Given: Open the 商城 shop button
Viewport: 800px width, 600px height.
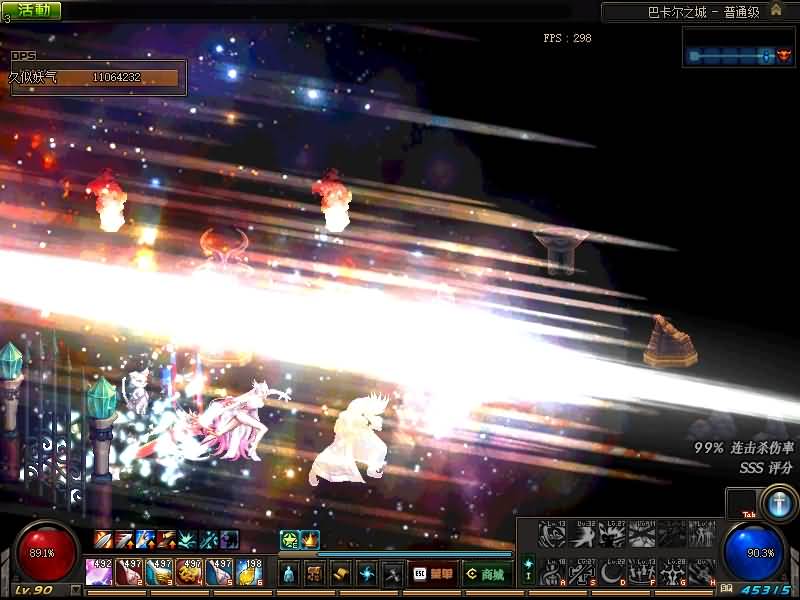Looking at the screenshot, I should tap(487, 574).
